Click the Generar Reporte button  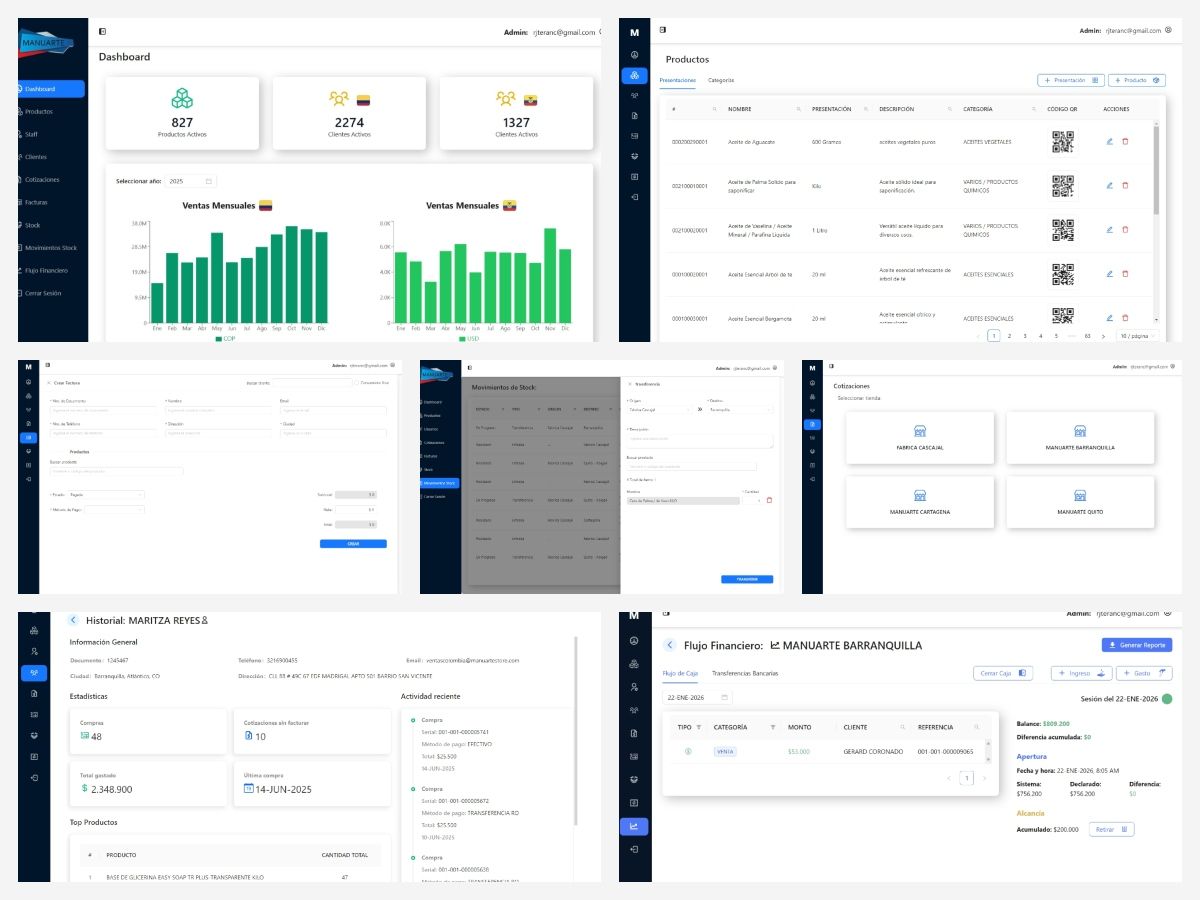[x=1136, y=645]
